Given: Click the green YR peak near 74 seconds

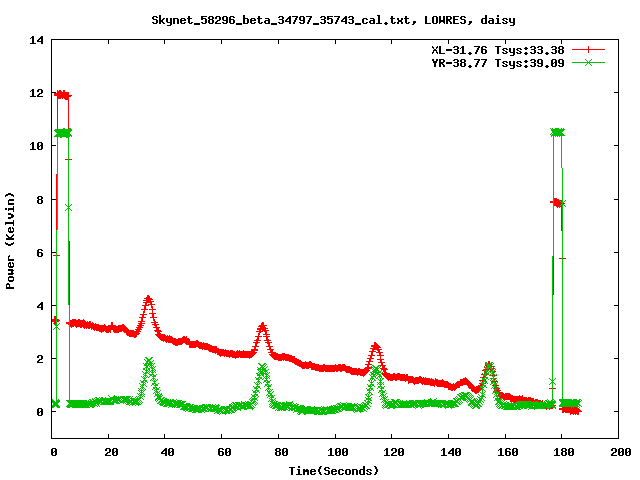Looking at the screenshot, I should [x=263, y=367].
